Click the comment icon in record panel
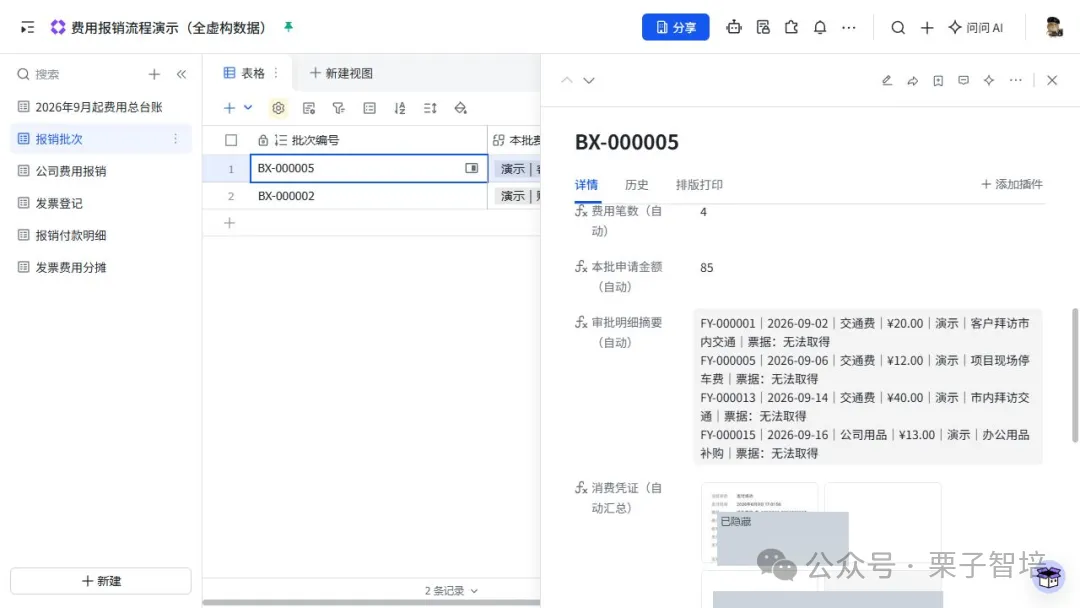The height and width of the screenshot is (608, 1080). [964, 81]
